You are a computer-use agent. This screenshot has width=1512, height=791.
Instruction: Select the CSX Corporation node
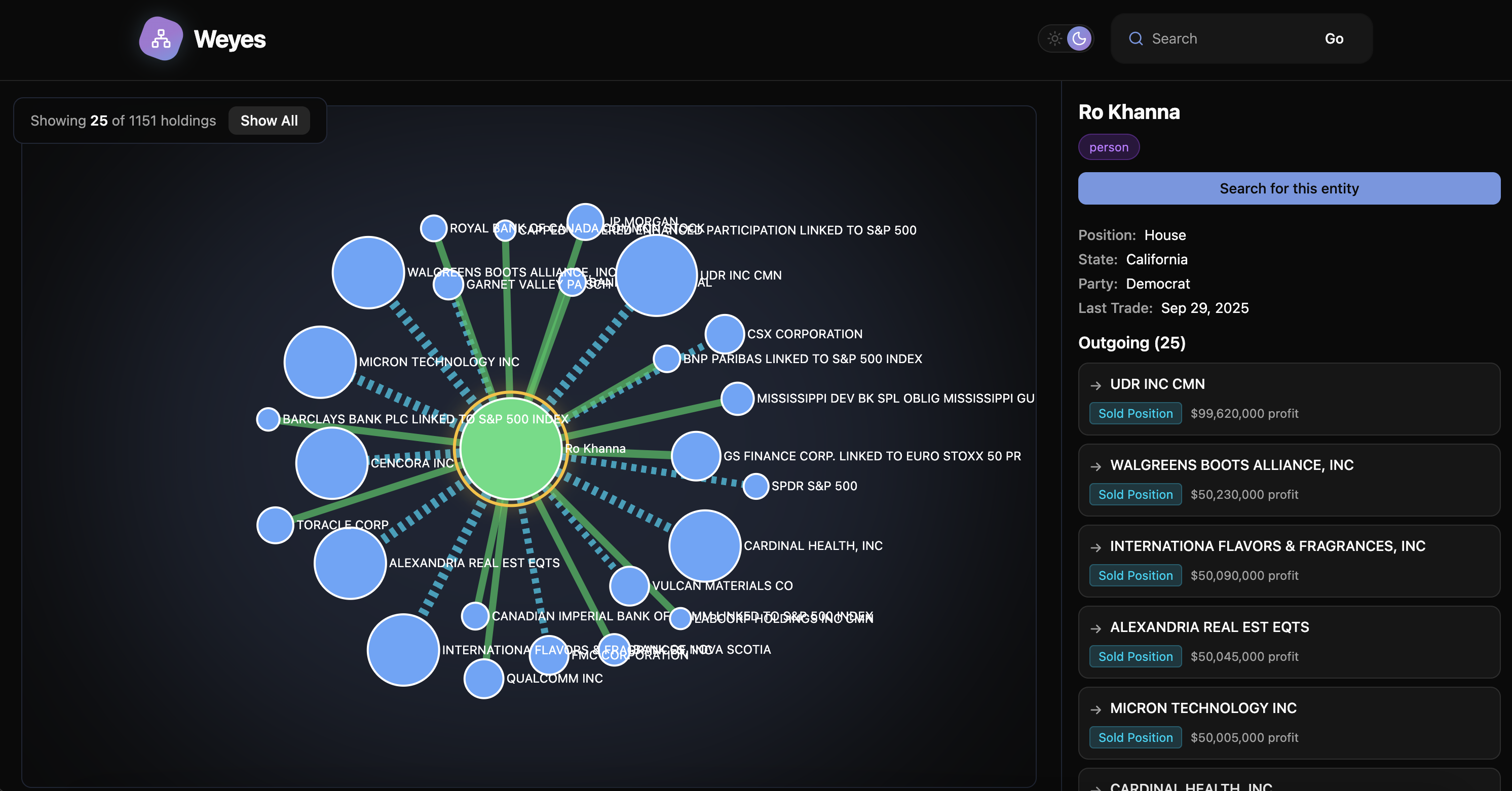point(724,334)
